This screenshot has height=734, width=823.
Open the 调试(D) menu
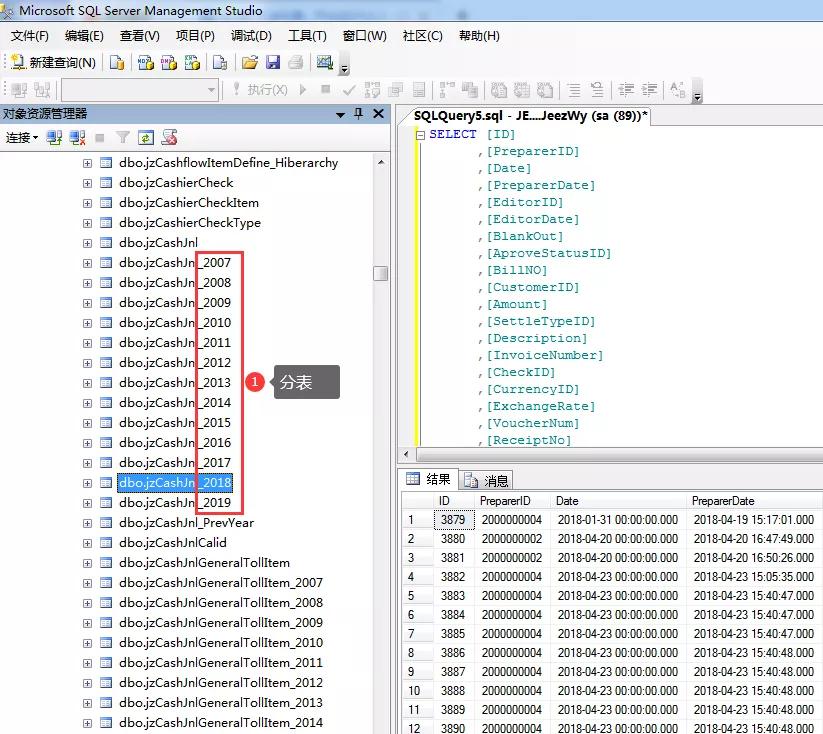tap(251, 36)
